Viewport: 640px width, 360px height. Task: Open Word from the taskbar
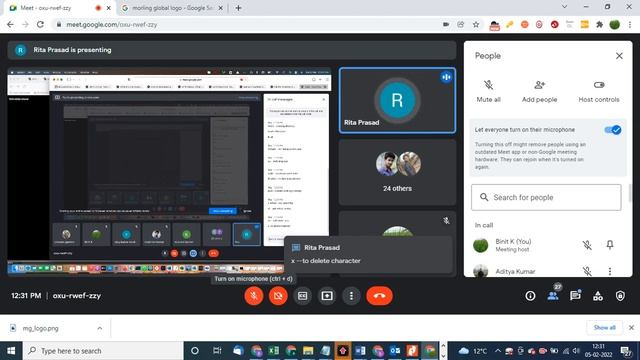coord(360,351)
